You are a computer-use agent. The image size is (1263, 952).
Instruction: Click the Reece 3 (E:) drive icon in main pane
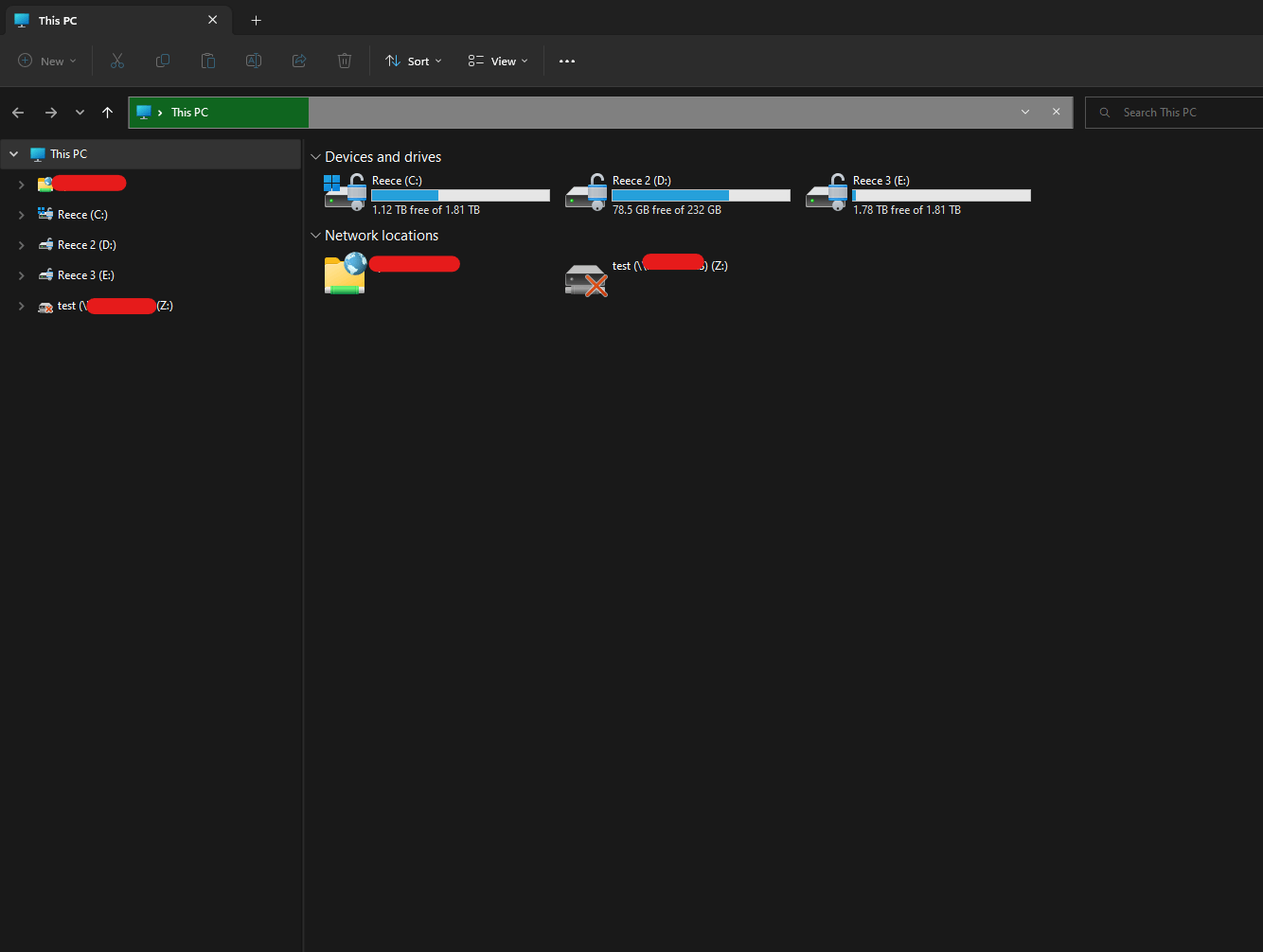[x=827, y=192]
